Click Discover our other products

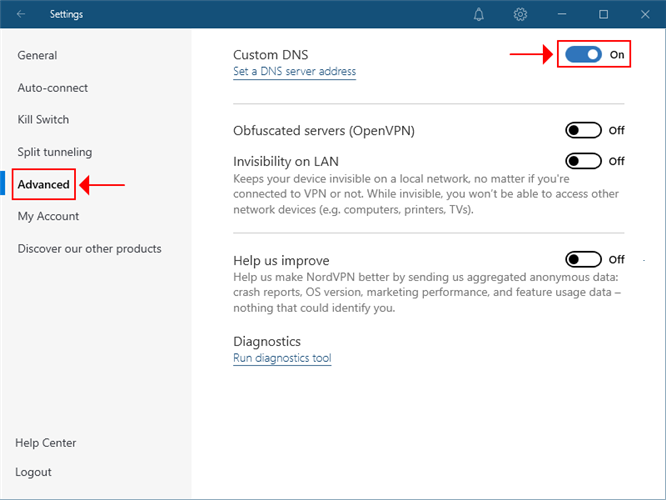(89, 249)
